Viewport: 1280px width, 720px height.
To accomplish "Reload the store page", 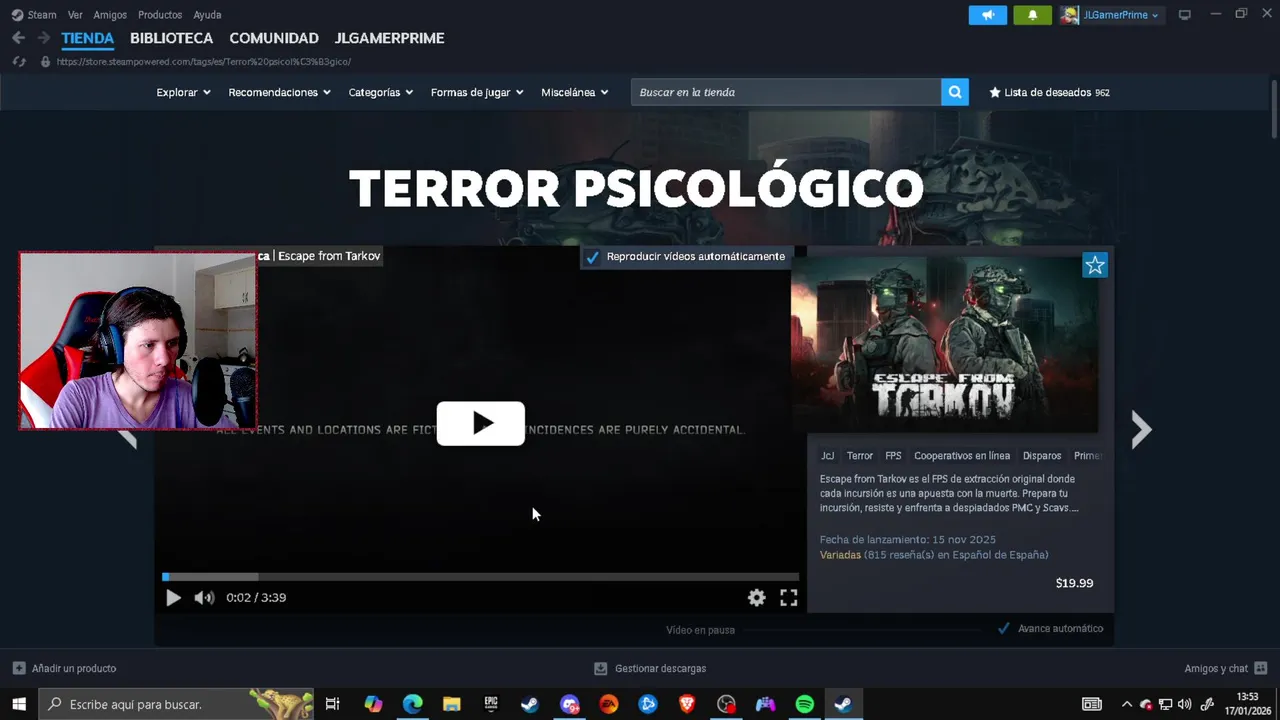I will pyautogui.click(x=18, y=62).
